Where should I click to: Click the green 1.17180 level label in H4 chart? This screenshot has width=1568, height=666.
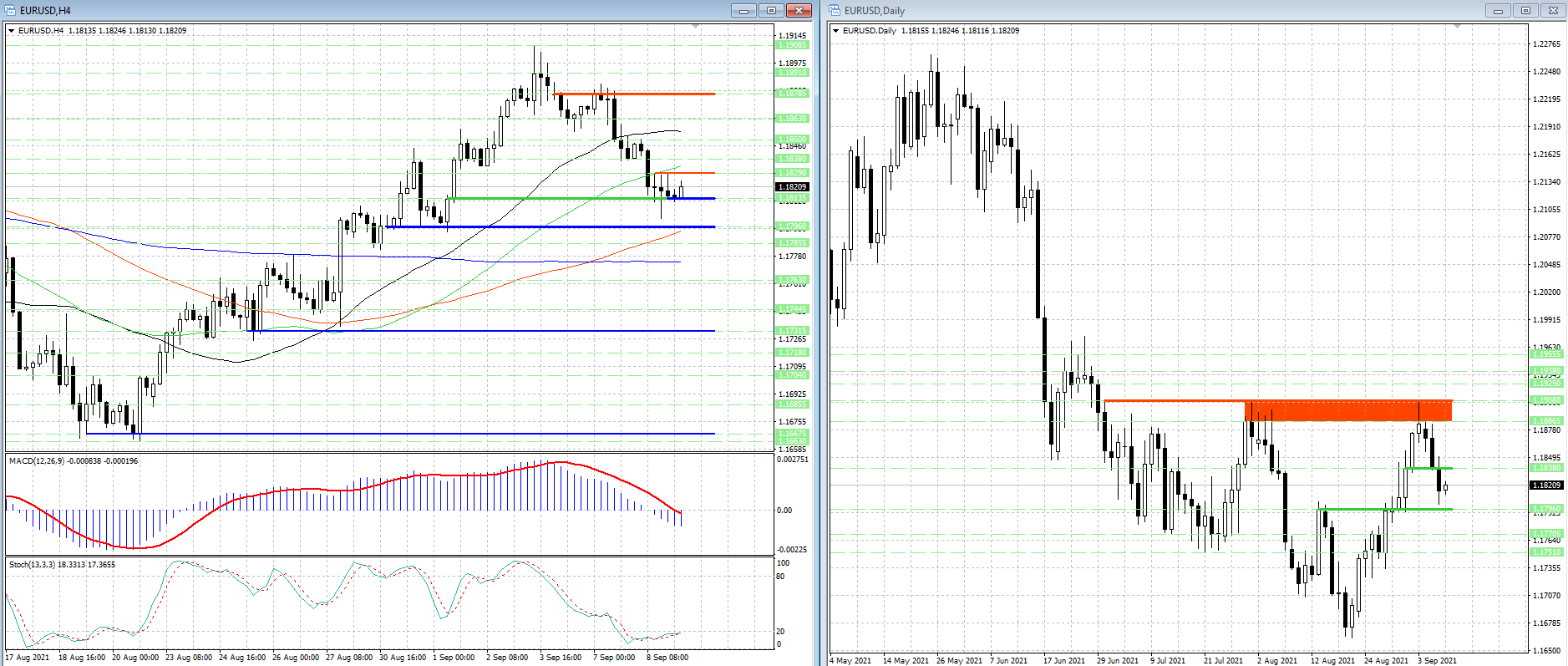tap(792, 353)
